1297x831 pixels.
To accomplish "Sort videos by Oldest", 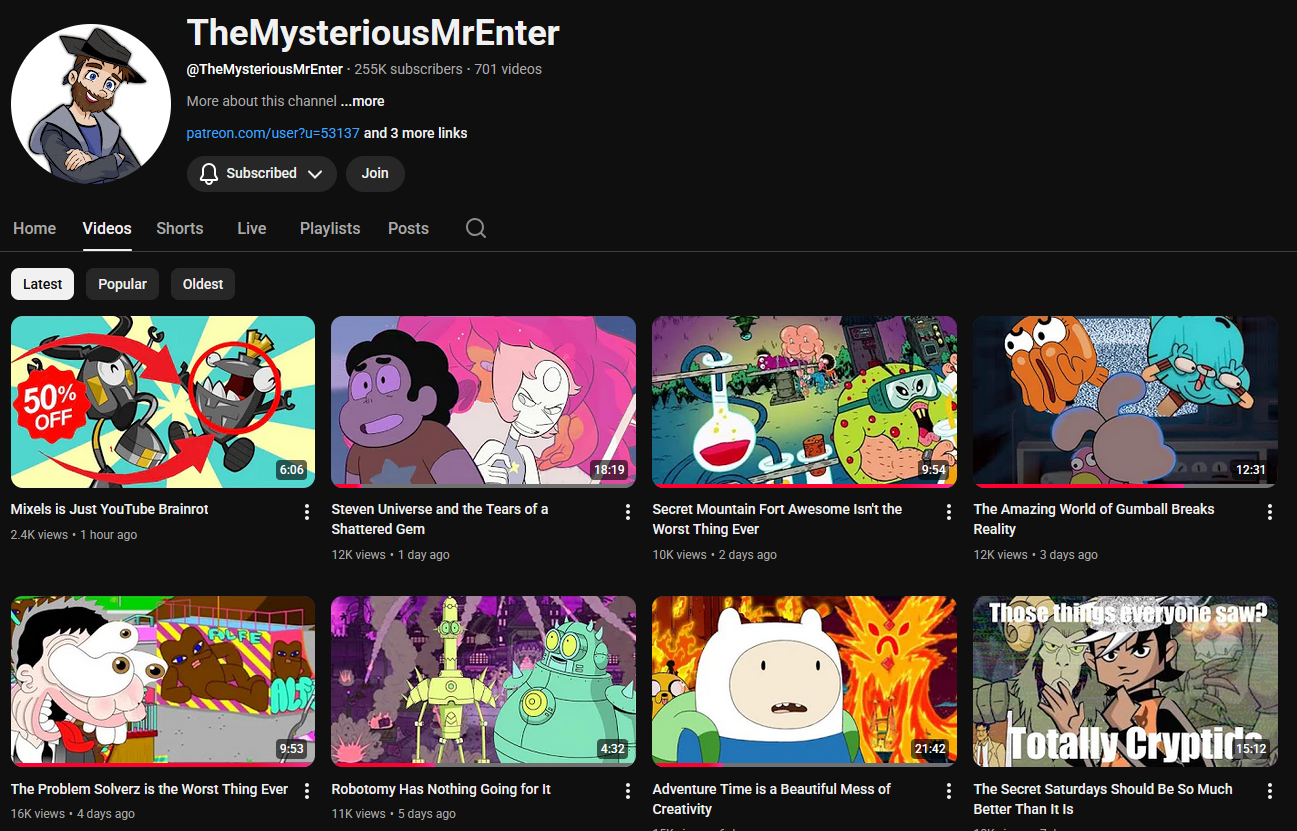I will pyautogui.click(x=203, y=284).
